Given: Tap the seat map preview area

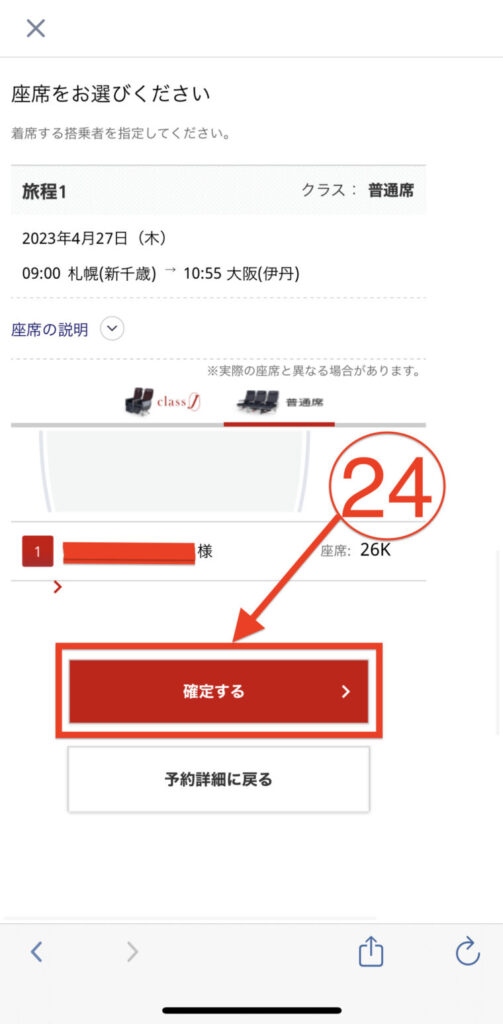Looking at the screenshot, I should click(174, 470).
